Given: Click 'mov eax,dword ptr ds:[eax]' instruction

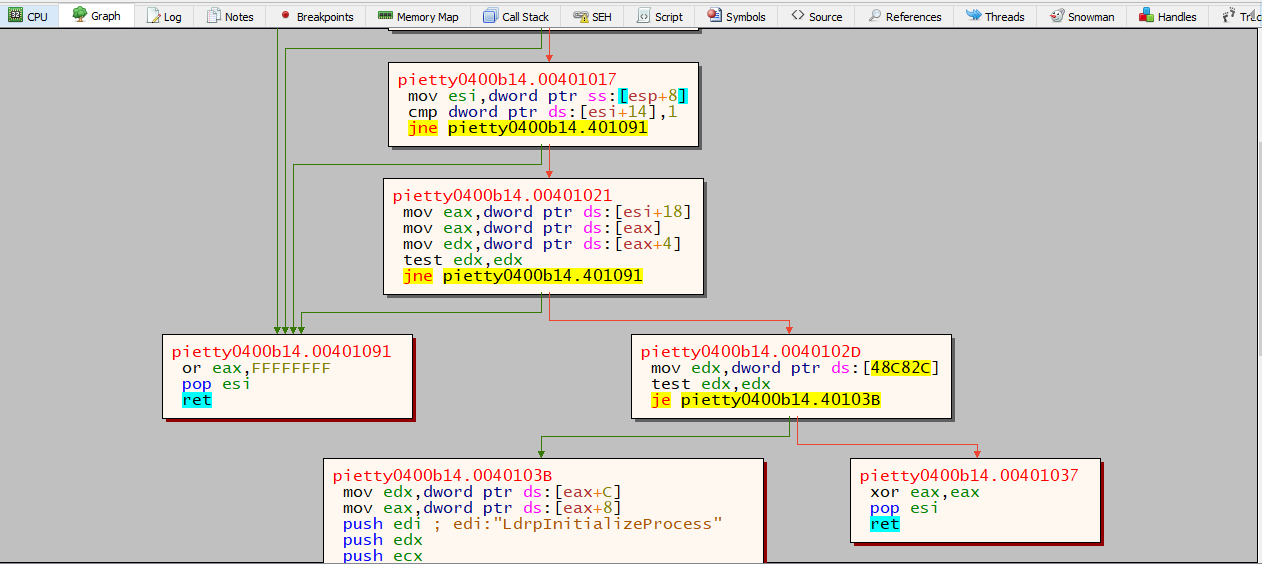Looking at the screenshot, I should pyautogui.click(x=532, y=228).
